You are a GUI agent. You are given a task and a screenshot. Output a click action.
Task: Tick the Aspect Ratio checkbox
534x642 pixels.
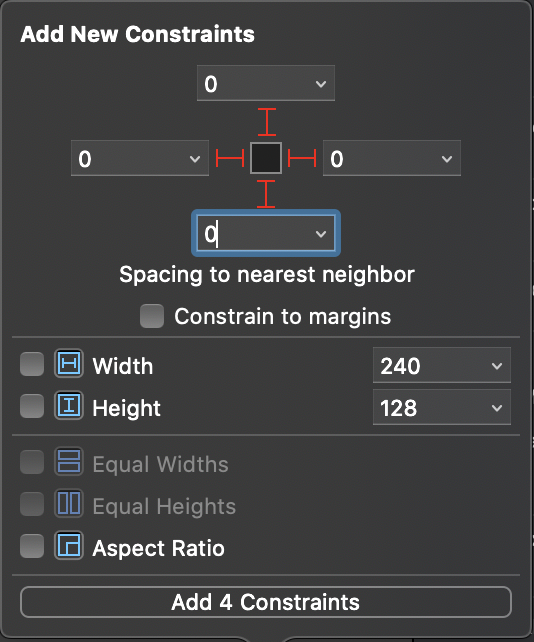tap(32, 546)
